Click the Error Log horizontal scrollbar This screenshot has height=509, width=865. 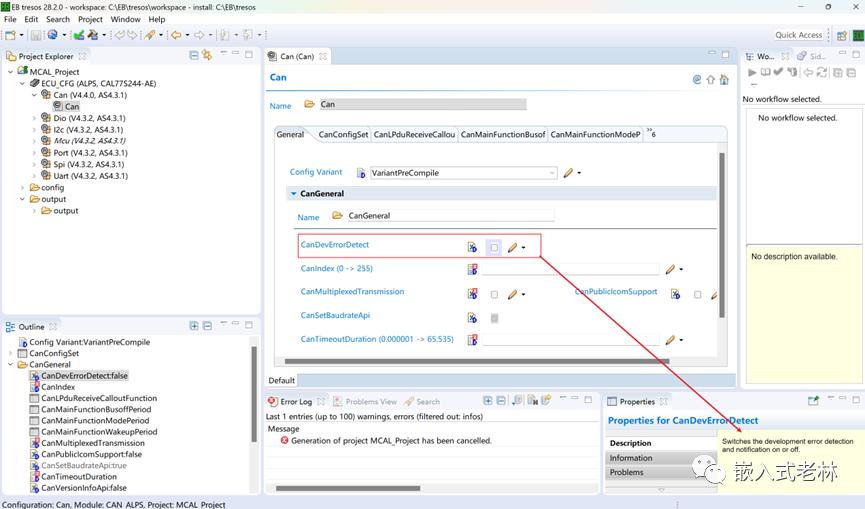[348, 488]
